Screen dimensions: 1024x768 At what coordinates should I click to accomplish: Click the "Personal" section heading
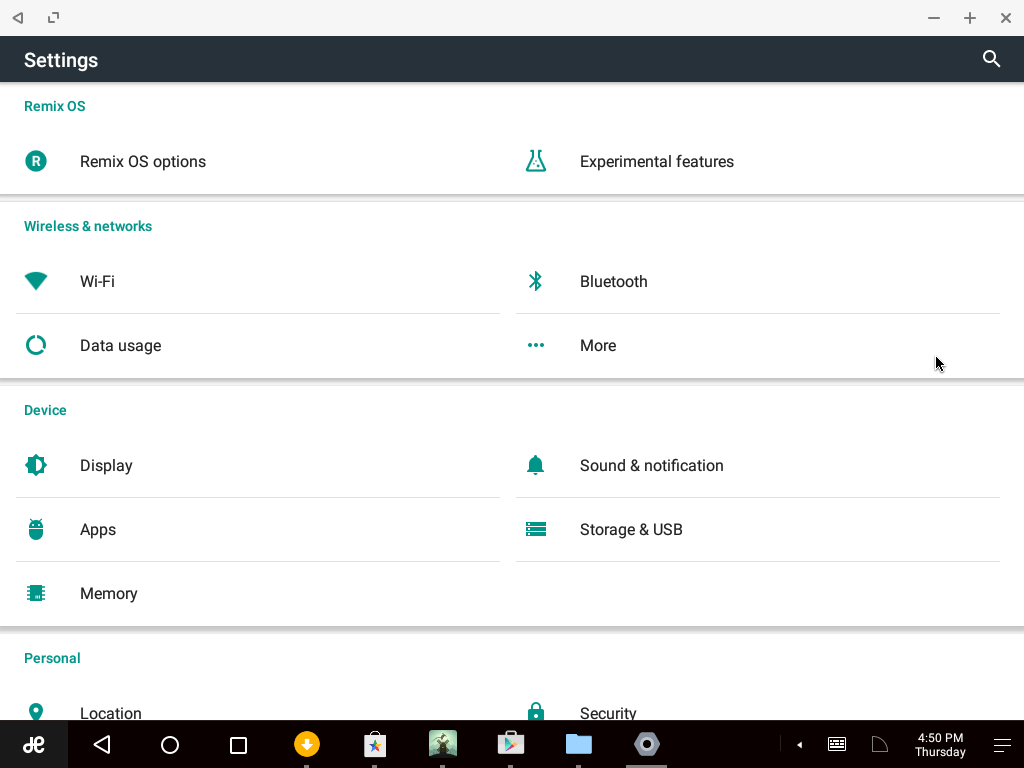52,658
